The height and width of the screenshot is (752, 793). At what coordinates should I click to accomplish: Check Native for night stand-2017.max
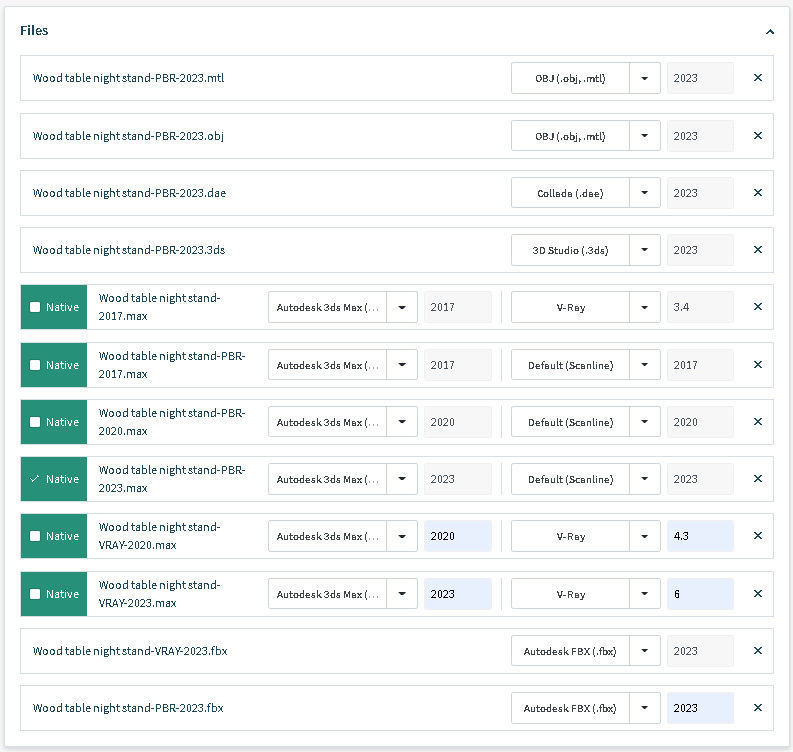click(35, 307)
